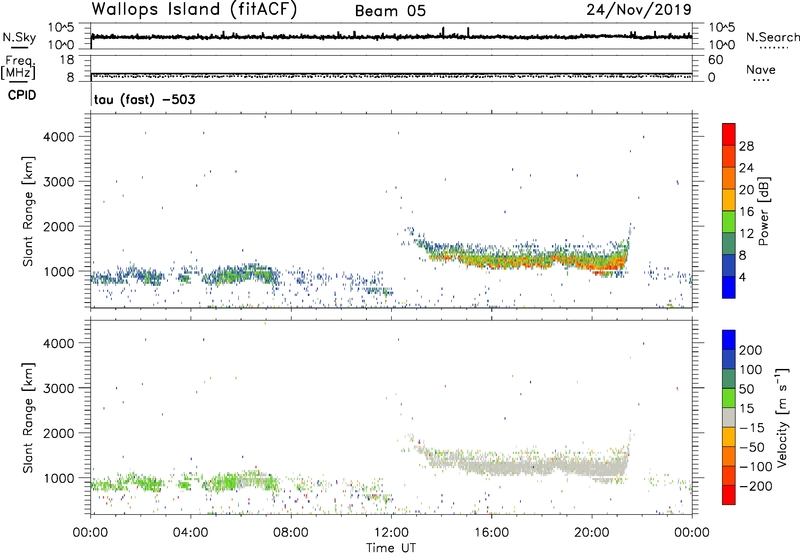The width and height of the screenshot is (800, 554).
Task: Click the 'Wallops Island (fitACF)' title
Action: tap(194, 10)
